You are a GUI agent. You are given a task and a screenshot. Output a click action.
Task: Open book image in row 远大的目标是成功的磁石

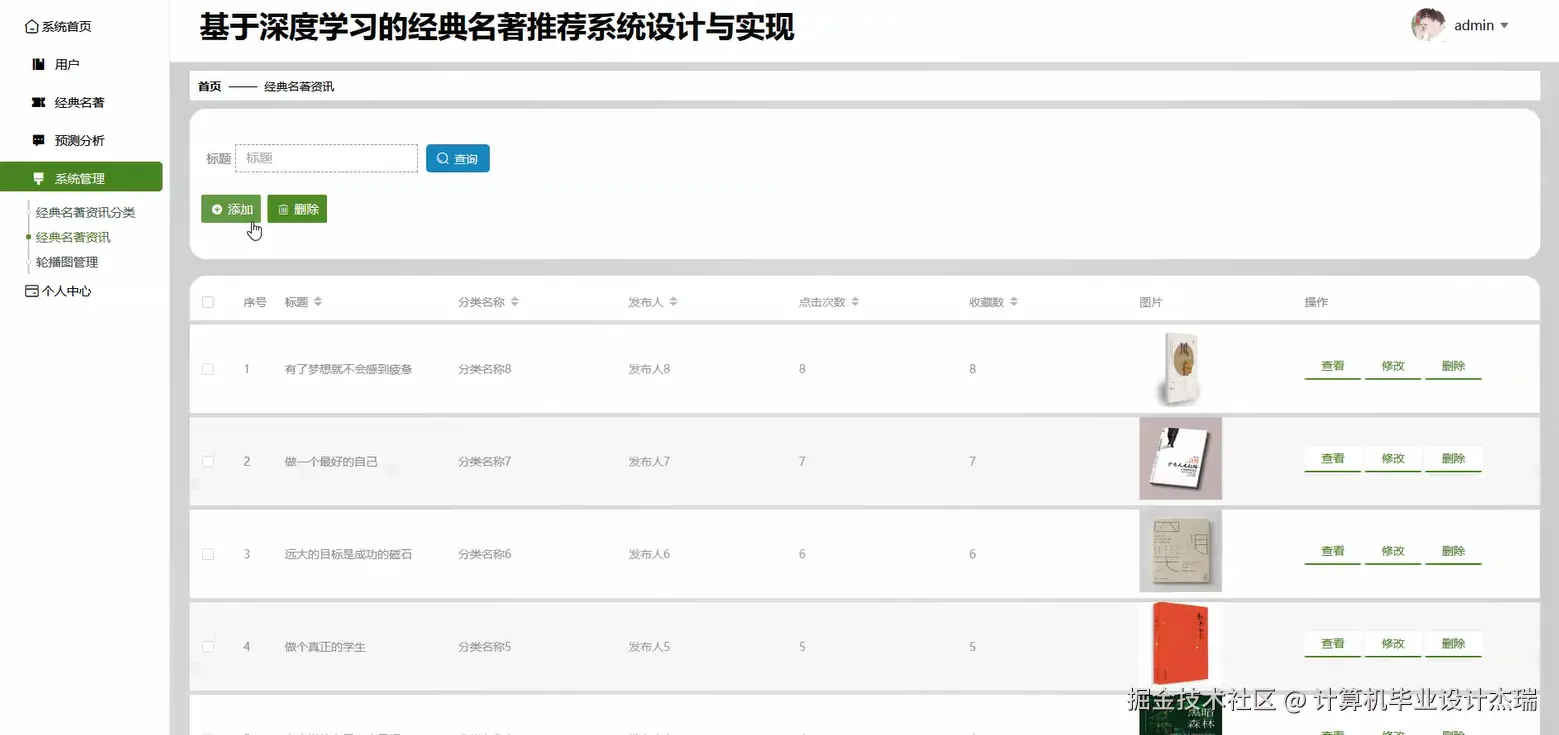coord(1180,551)
